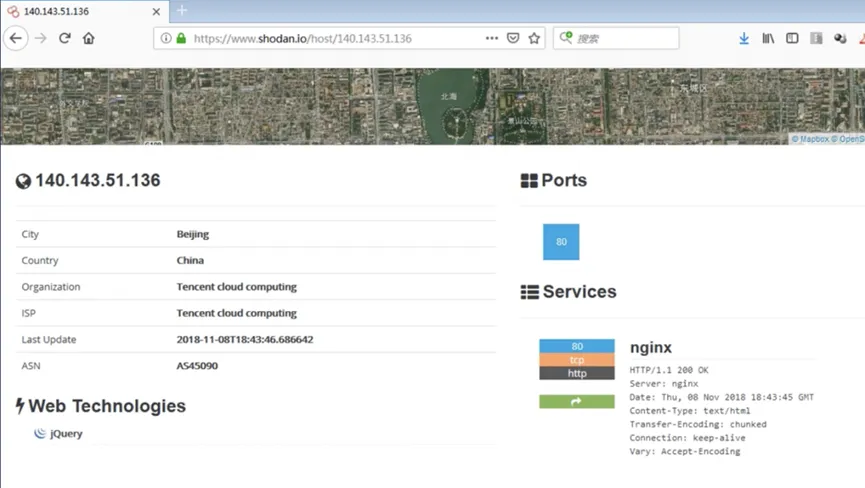Click the extension icon beside reader view
Viewport: 865px width, 488px height.
click(x=840, y=38)
